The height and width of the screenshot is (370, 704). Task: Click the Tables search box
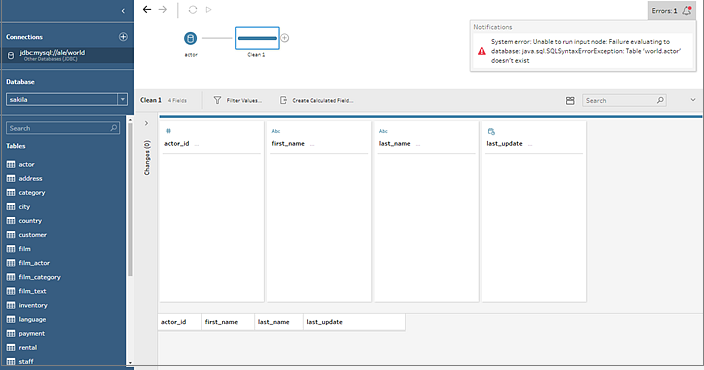63,128
